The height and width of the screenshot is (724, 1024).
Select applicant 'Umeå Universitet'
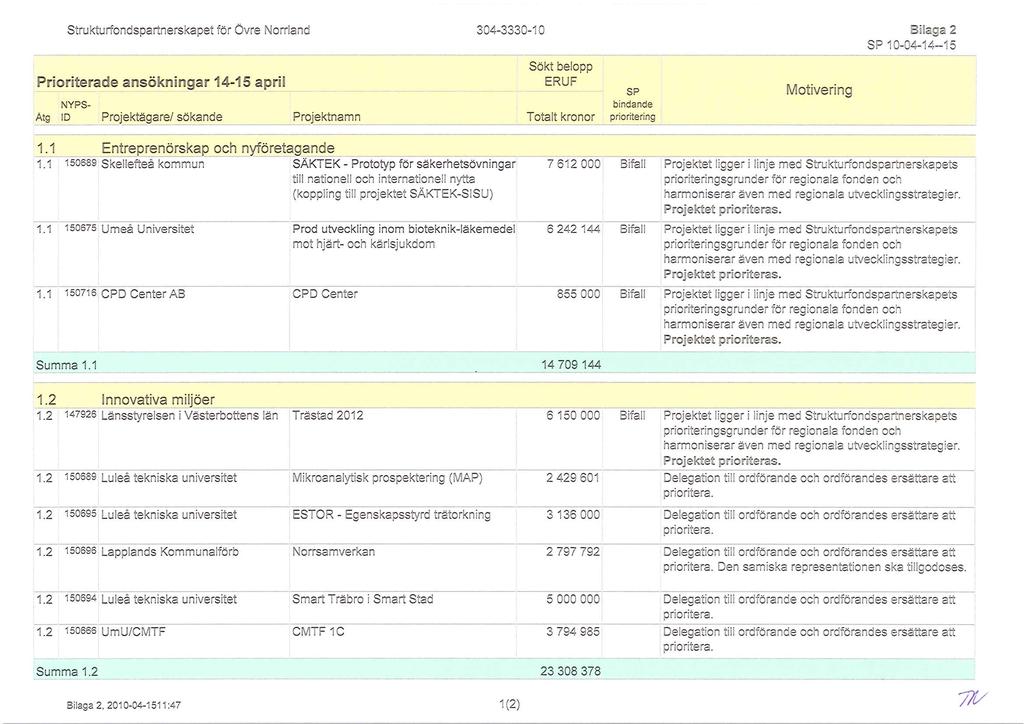click(147, 229)
